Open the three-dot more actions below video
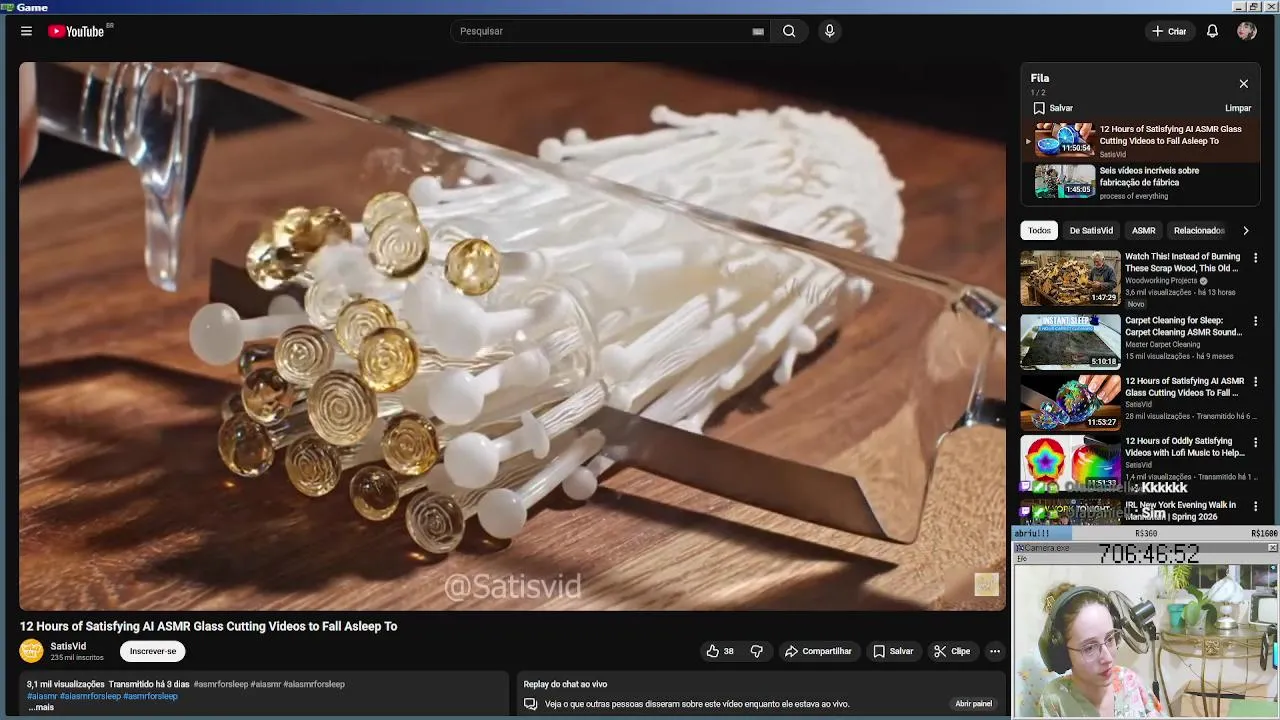This screenshot has height=720, width=1280. (x=994, y=651)
